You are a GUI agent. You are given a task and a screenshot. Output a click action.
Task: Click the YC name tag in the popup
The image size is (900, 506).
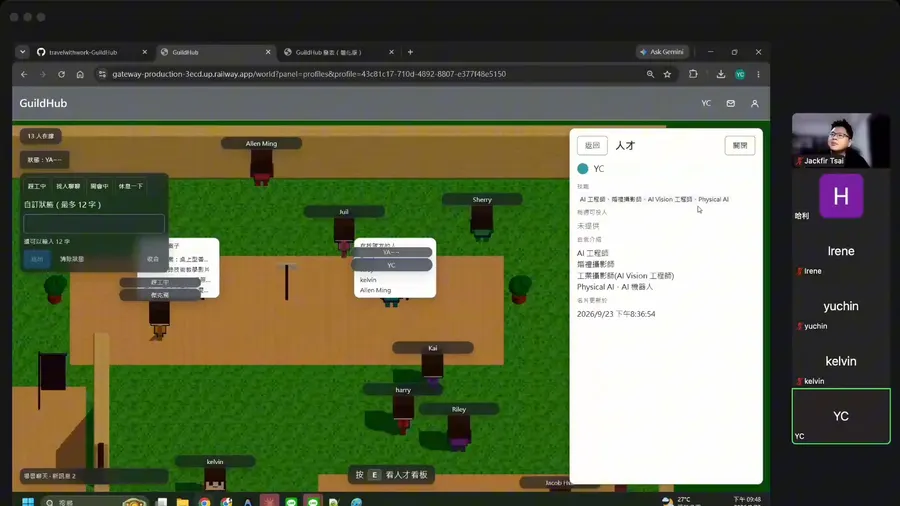(391, 265)
